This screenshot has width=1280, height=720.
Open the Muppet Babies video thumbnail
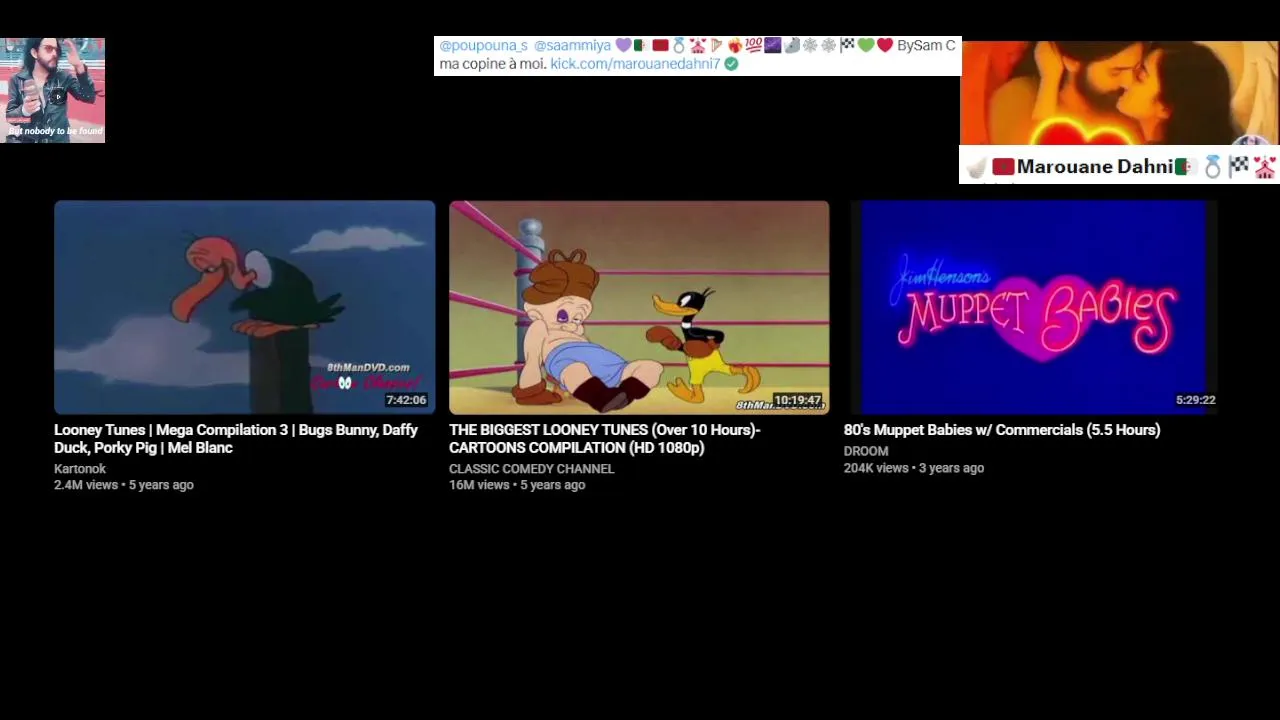[x=1034, y=307]
